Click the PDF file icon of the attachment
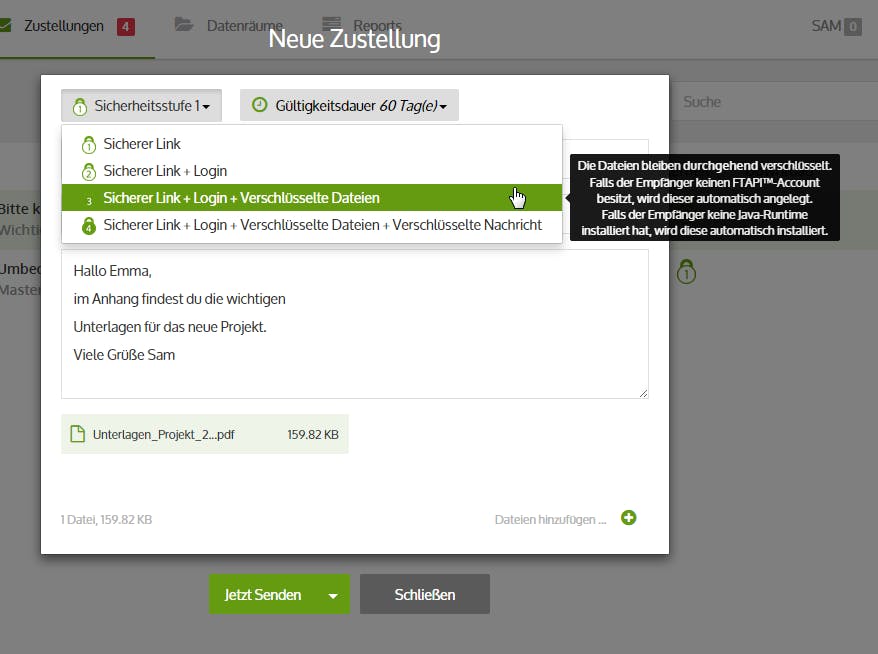The width and height of the screenshot is (878, 654). click(77, 434)
